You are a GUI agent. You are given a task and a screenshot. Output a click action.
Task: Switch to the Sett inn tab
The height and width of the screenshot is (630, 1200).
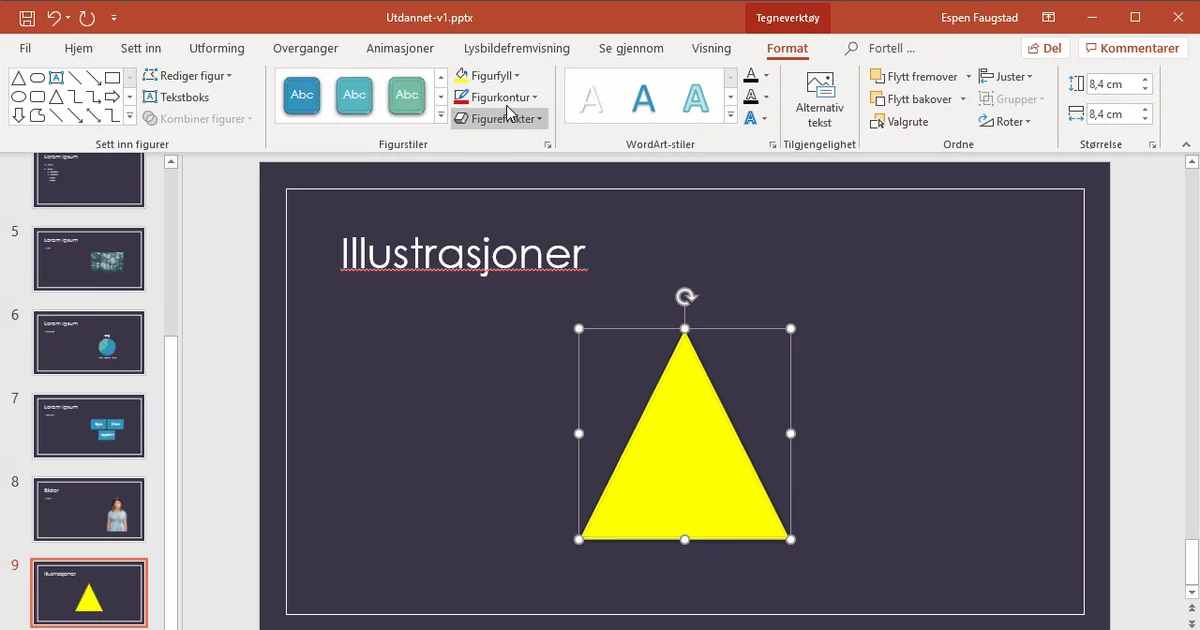141,48
